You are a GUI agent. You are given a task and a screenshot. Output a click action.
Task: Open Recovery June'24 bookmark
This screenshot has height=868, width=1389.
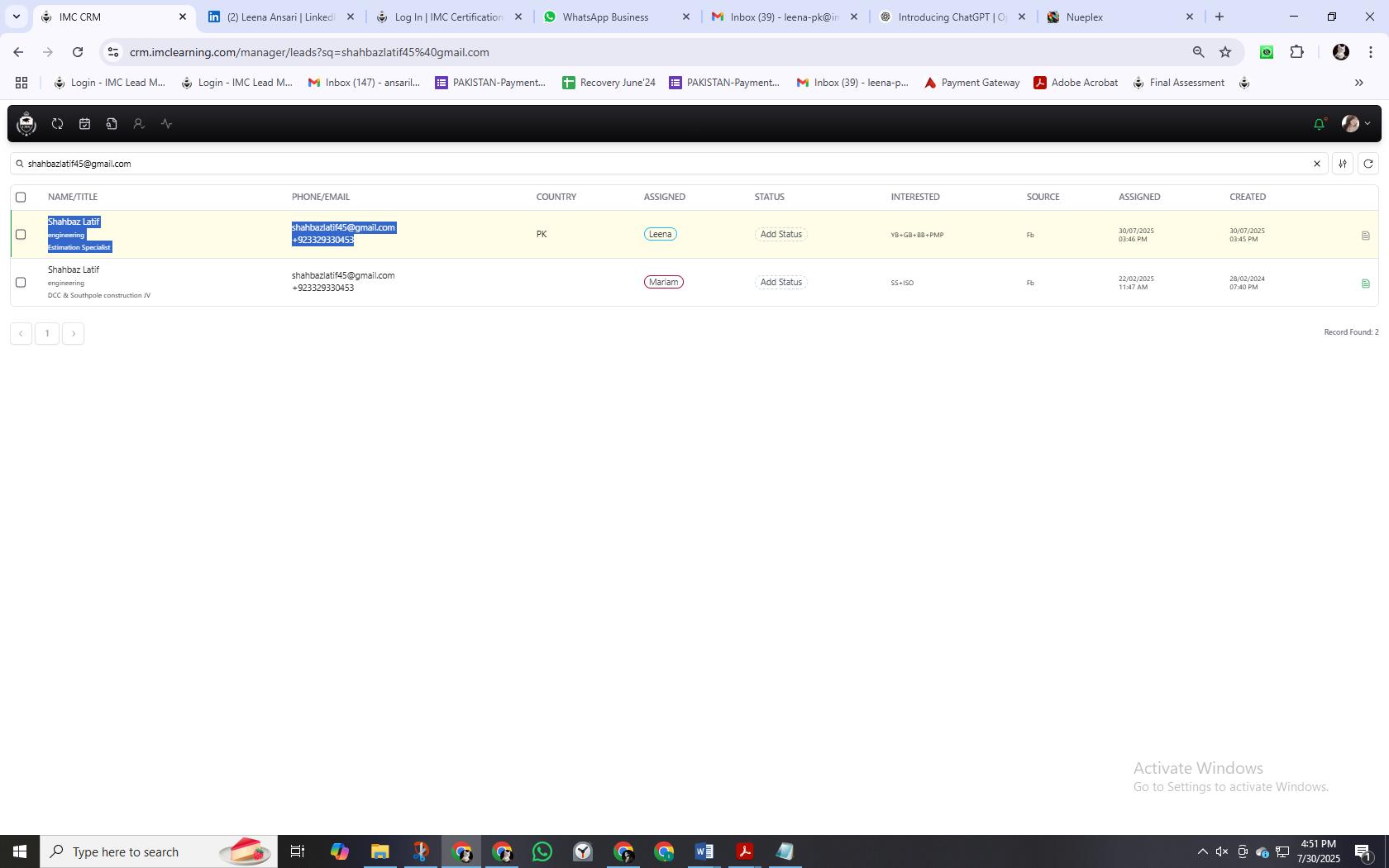coord(609,83)
